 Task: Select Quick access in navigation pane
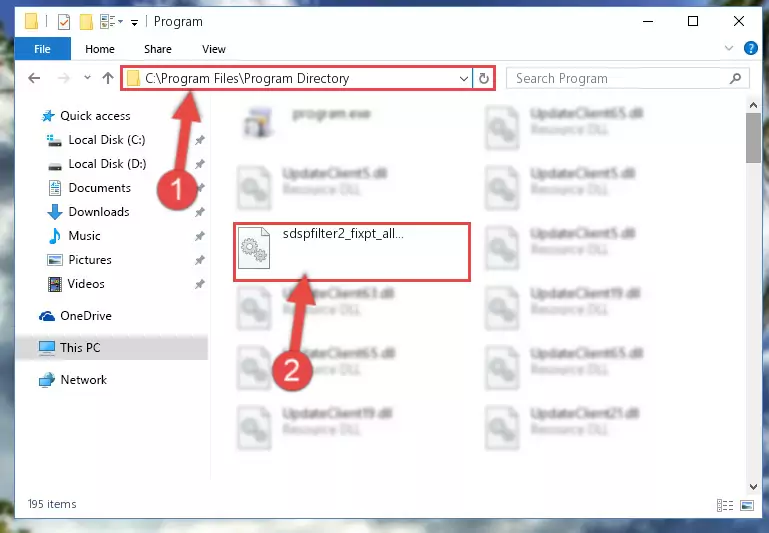pos(95,116)
